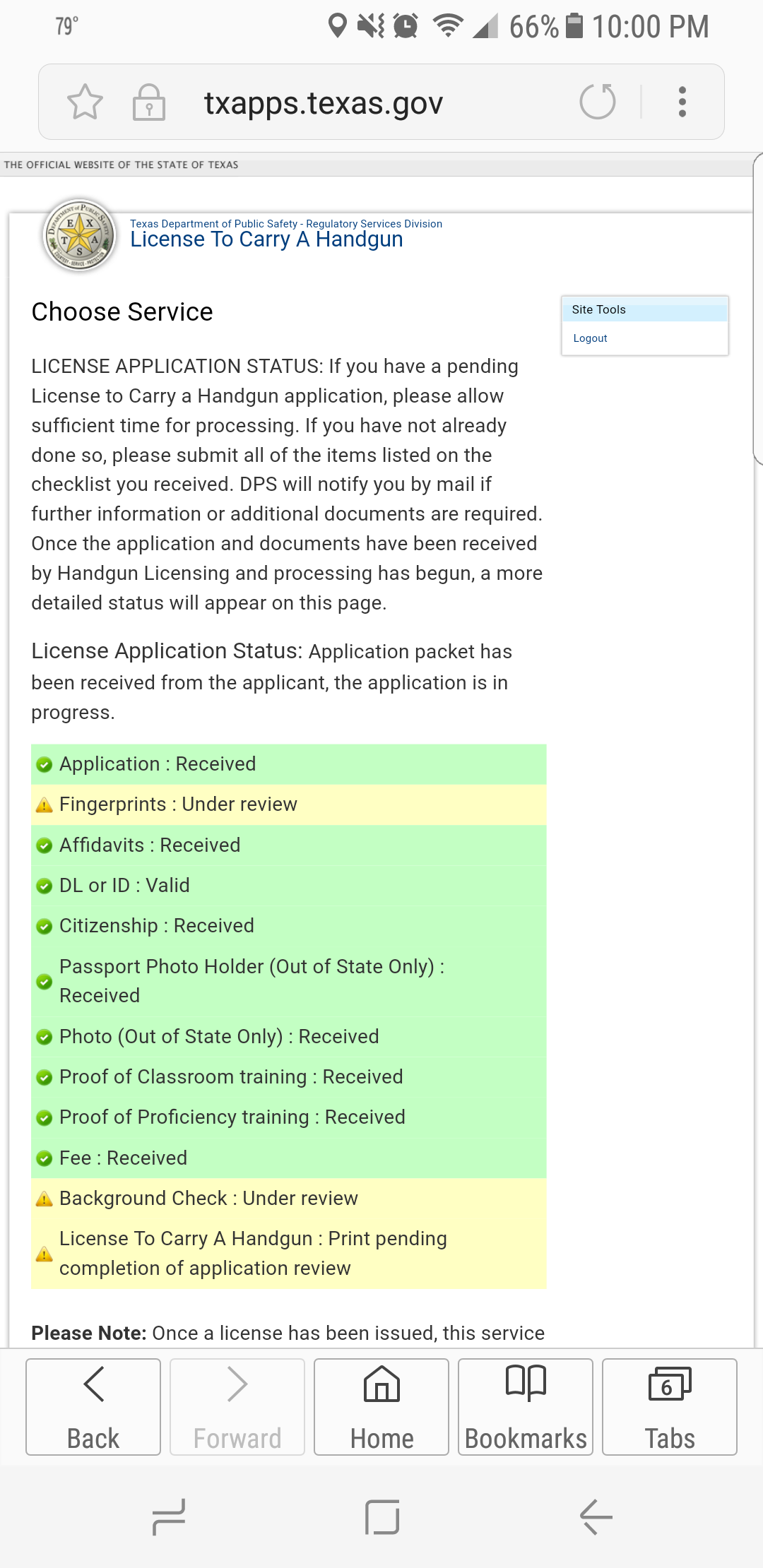Open License To Carry A Handgun heading link
Screen dimensions: 763x1568
coord(266,239)
